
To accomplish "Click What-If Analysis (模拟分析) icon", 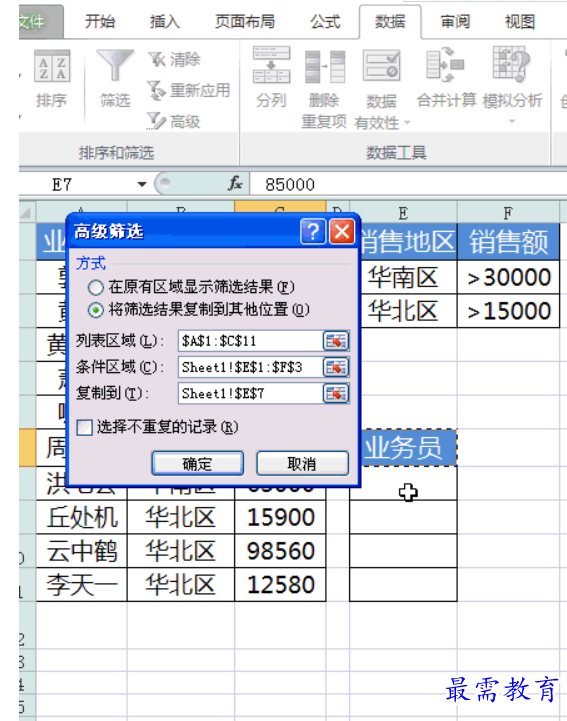I will [x=511, y=64].
